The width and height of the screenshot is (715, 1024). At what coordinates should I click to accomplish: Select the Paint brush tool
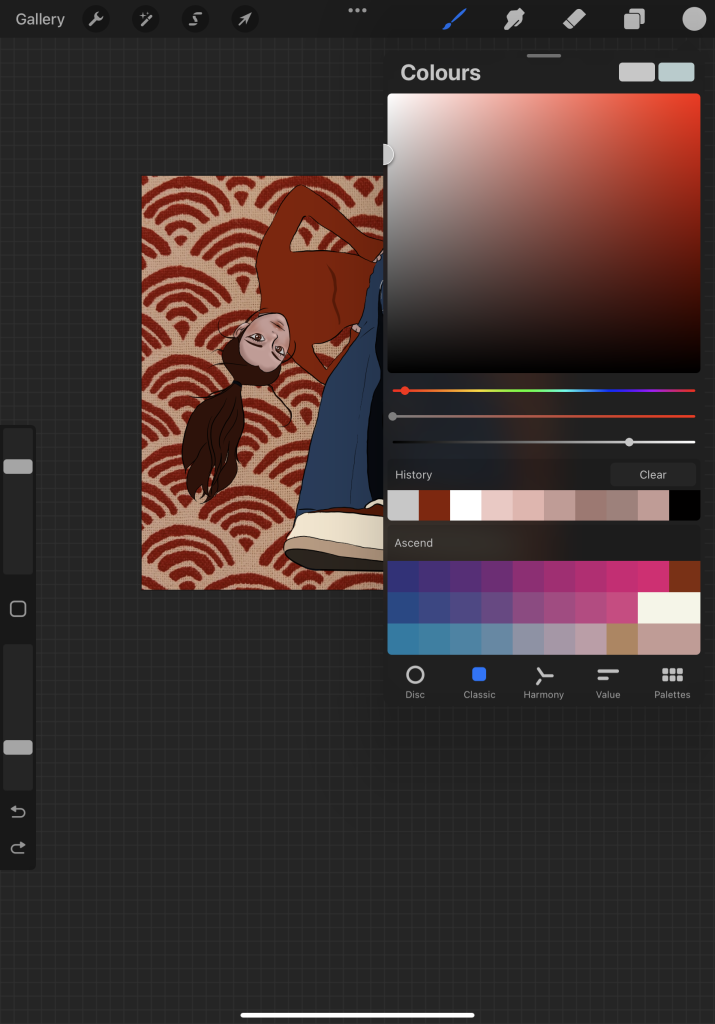[454, 19]
